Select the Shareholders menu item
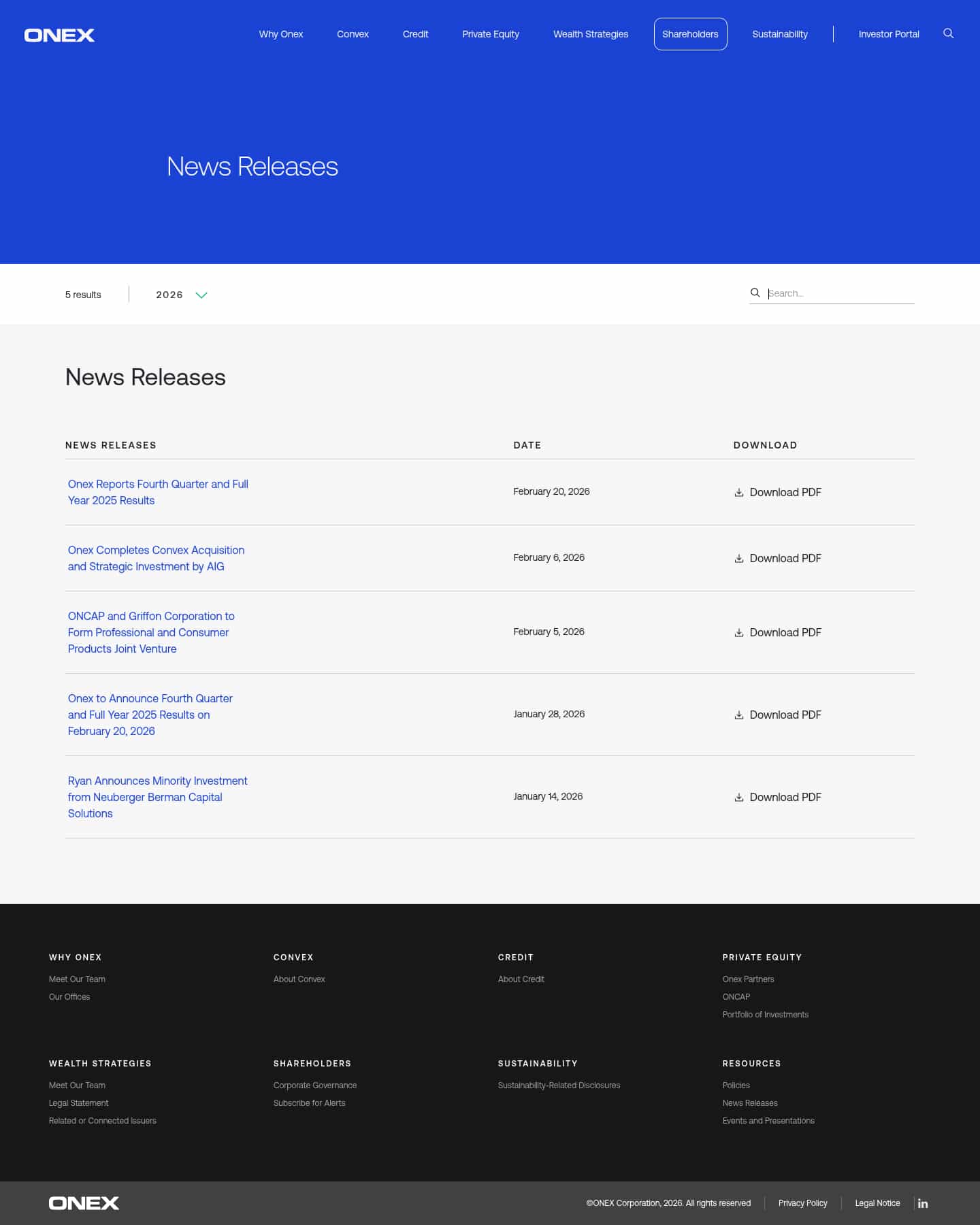The width and height of the screenshot is (980, 1225). click(690, 34)
